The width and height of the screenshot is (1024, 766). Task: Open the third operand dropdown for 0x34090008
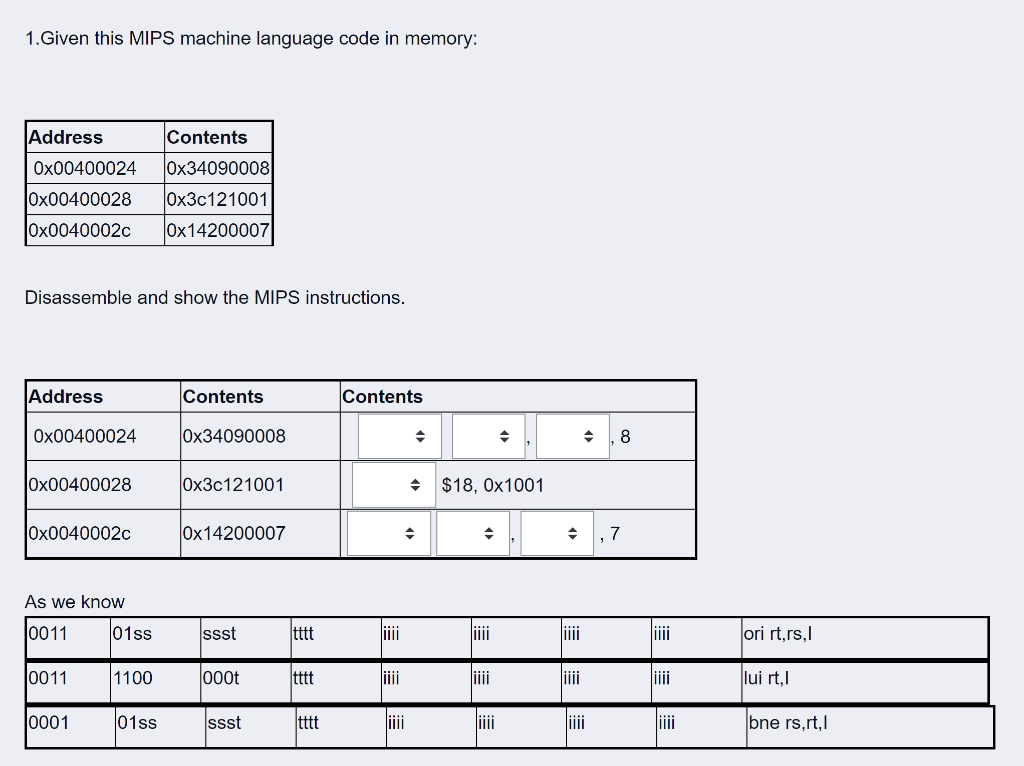(x=572, y=435)
